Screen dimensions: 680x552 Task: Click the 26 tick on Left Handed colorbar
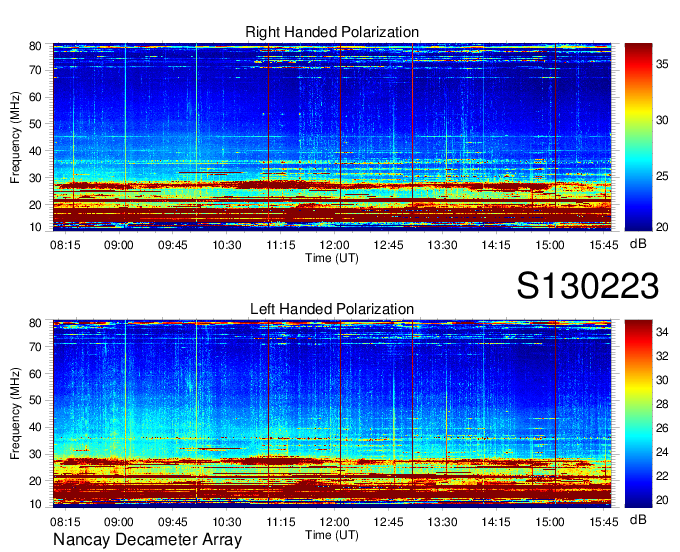click(x=662, y=428)
